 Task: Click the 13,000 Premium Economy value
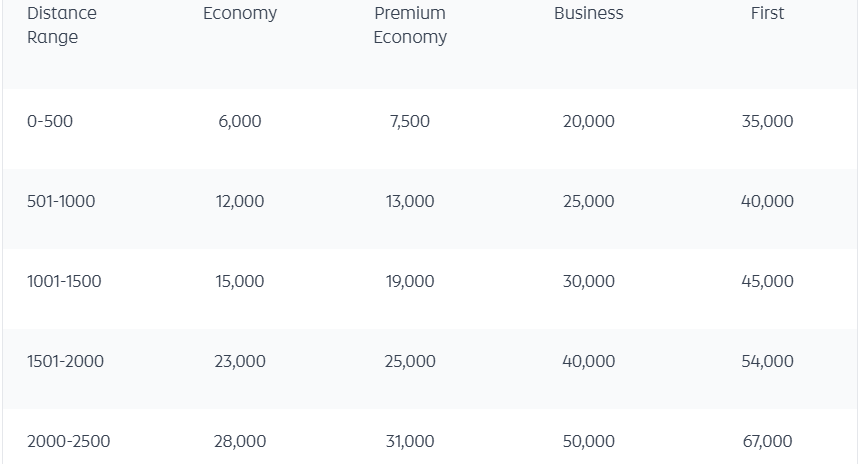coord(410,201)
